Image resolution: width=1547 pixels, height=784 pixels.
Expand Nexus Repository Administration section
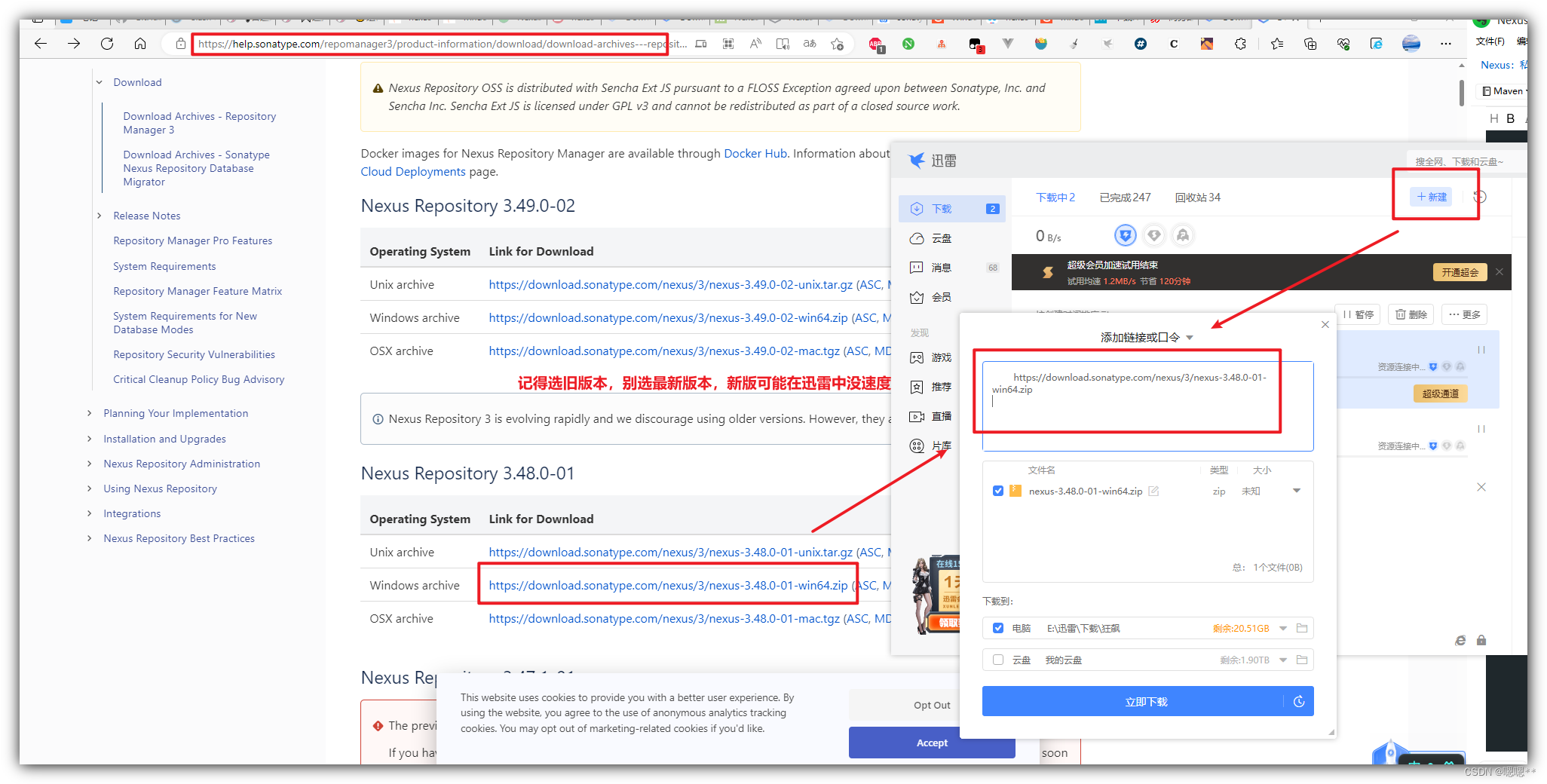89,464
